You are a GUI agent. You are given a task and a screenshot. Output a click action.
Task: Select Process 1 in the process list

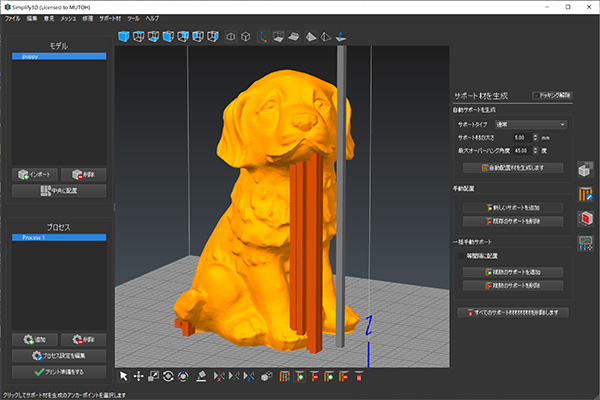click(58, 237)
